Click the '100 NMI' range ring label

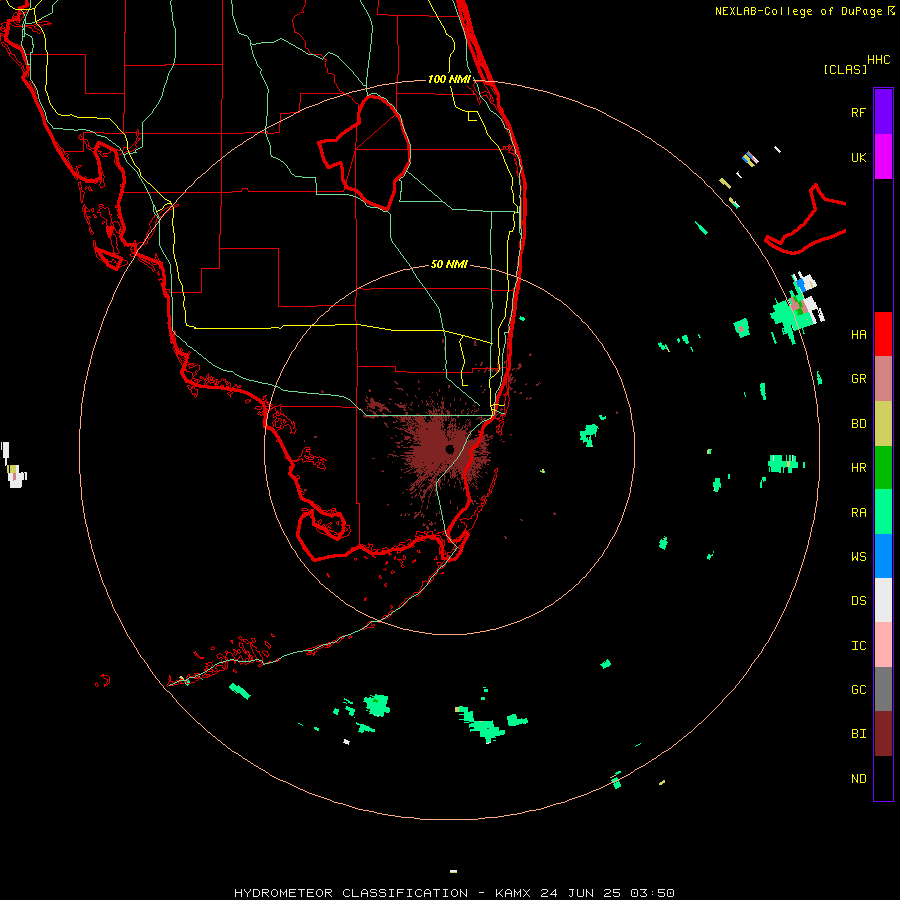click(449, 79)
